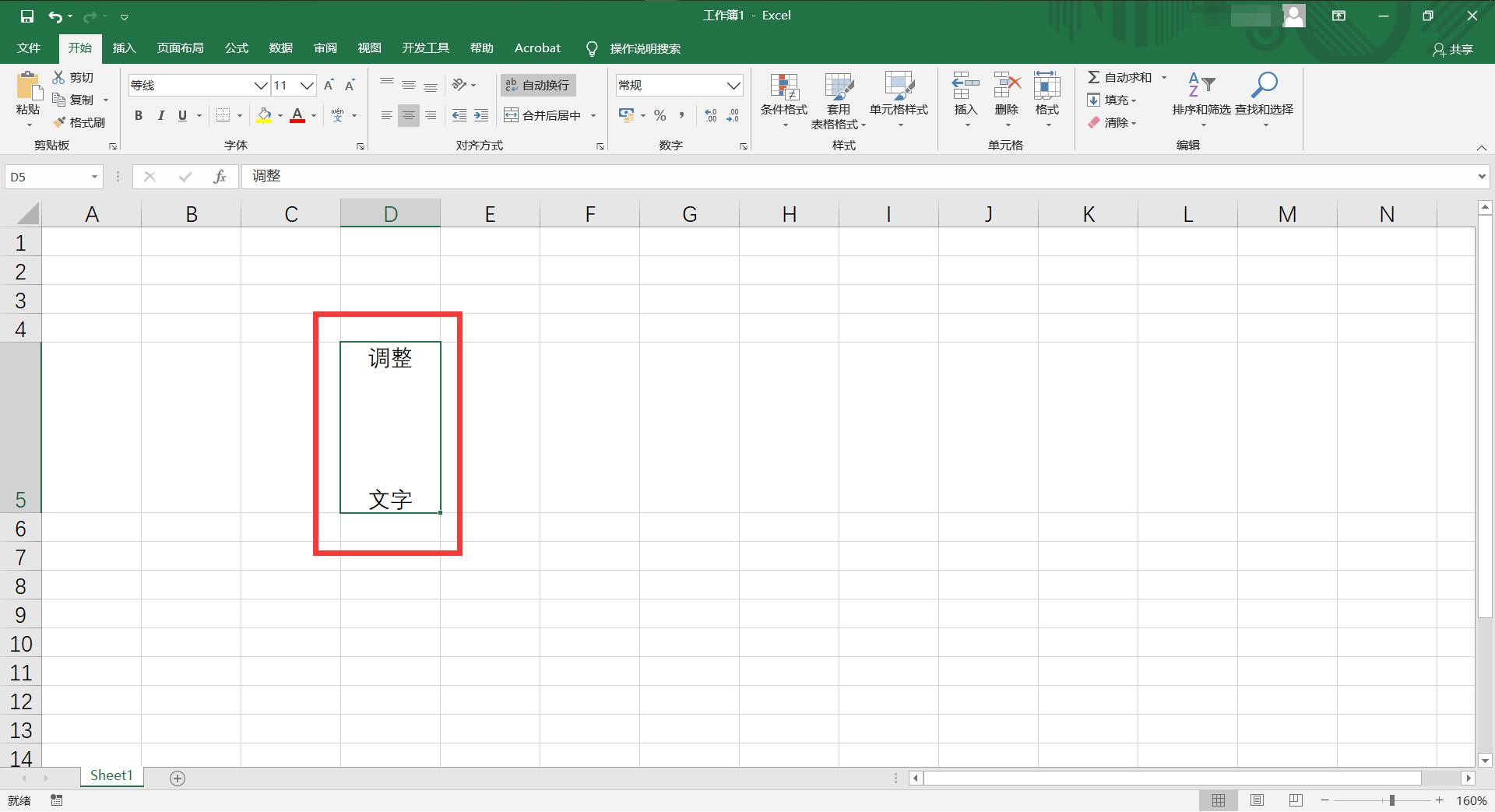
Task: Open the font name dropdown 等线
Action: click(x=261, y=85)
